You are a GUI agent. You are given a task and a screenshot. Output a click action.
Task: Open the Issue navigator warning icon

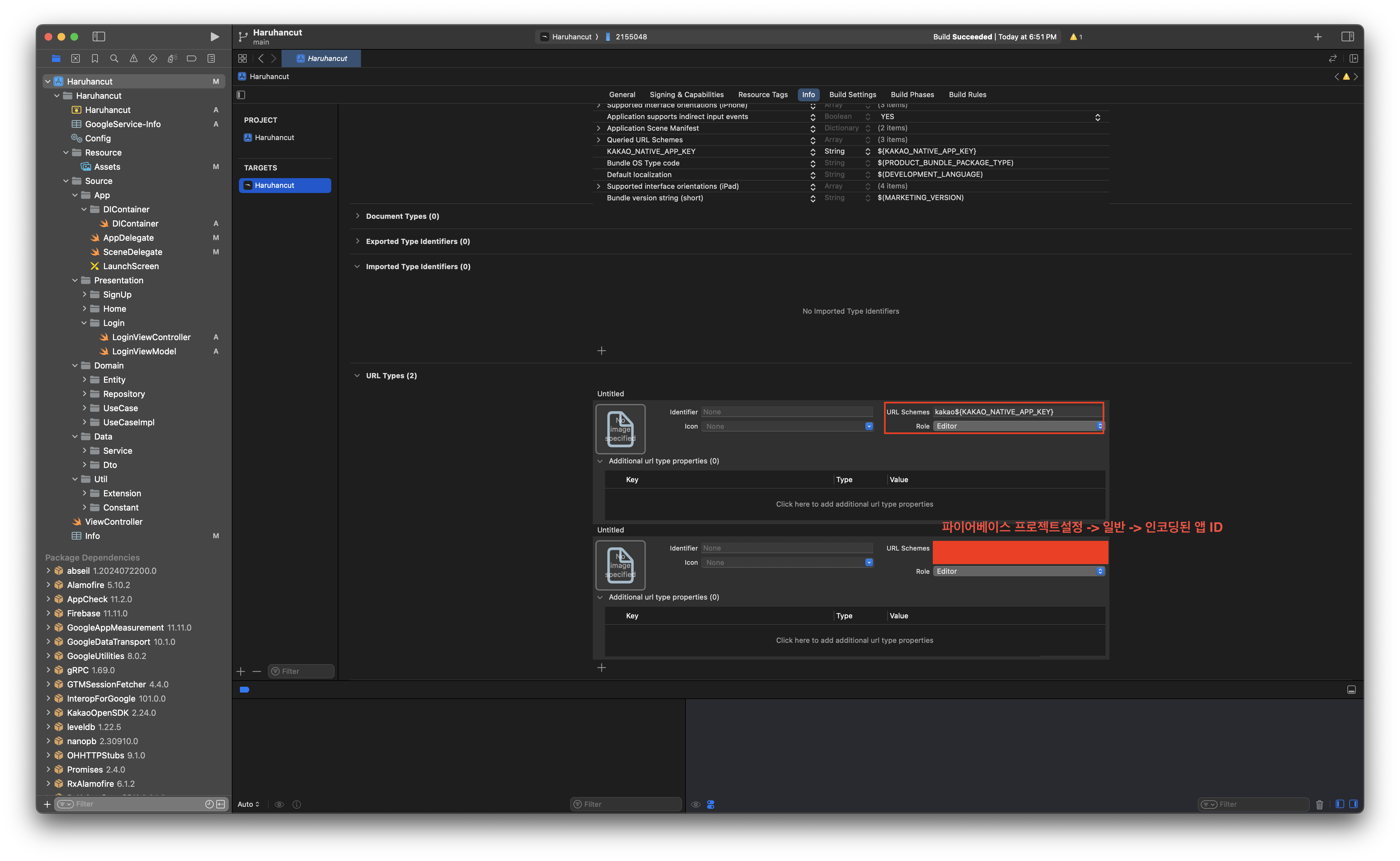[133, 58]
